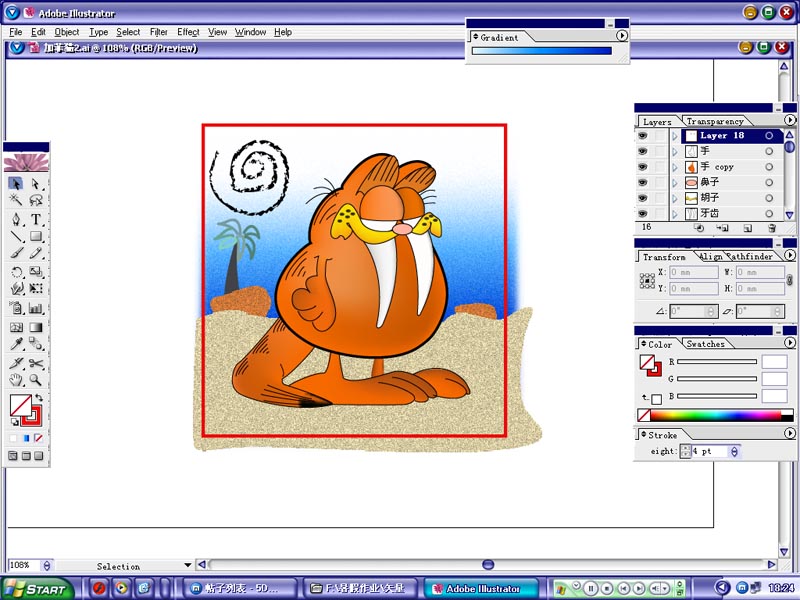Click the trash icon in Layers panel
This screenshot has height=600, width=800.
click(x=772, y=228)
